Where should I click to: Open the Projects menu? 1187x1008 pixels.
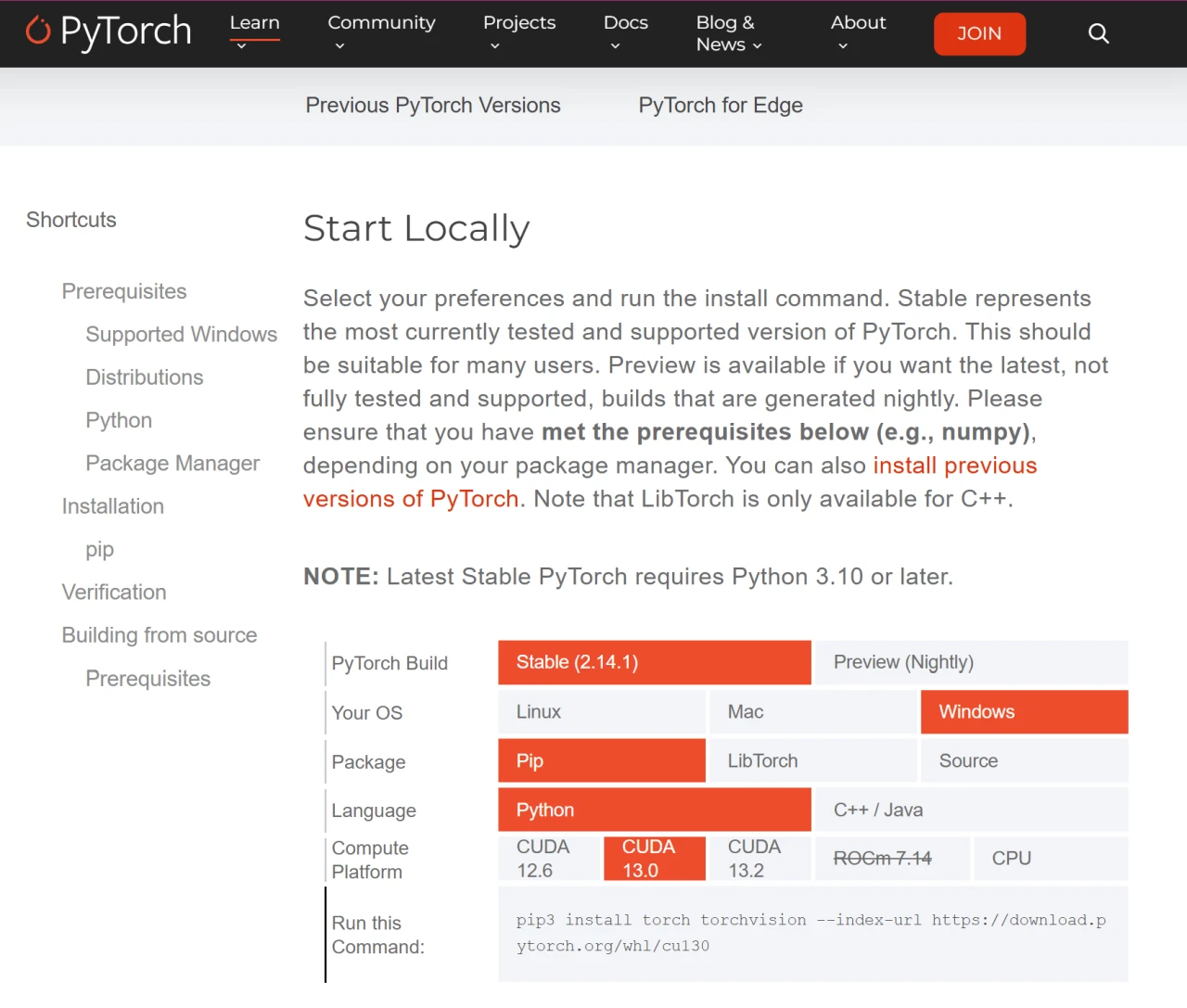click(x=519, y=22)
